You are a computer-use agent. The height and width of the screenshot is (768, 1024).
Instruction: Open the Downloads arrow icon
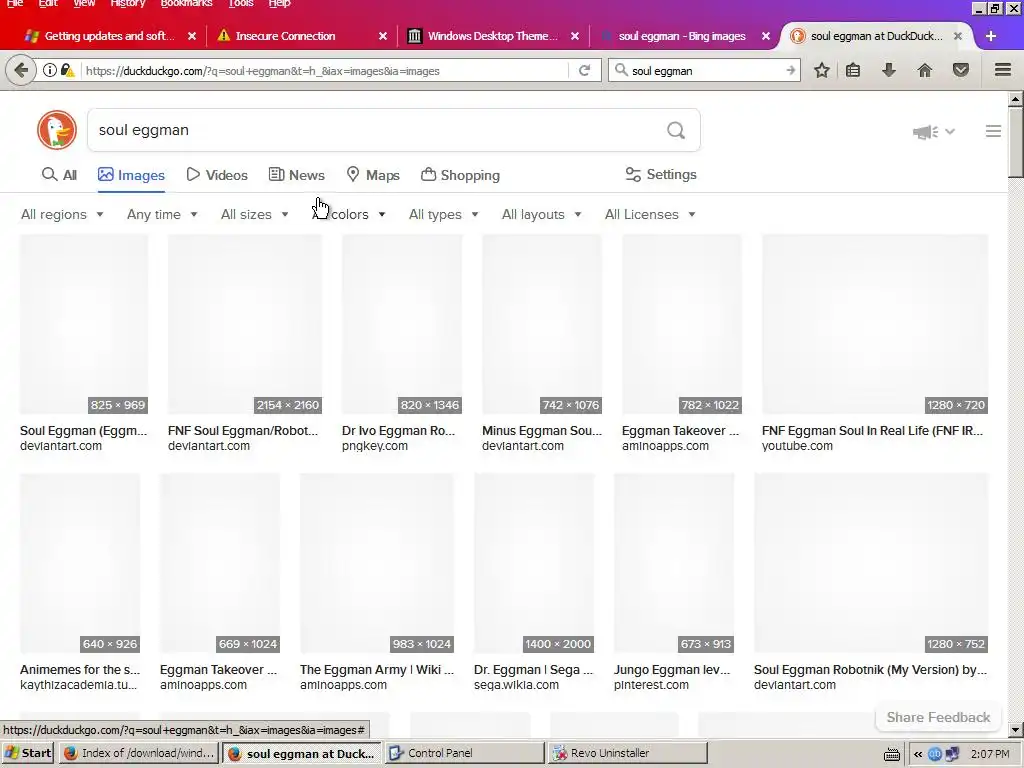coord(889,70)
